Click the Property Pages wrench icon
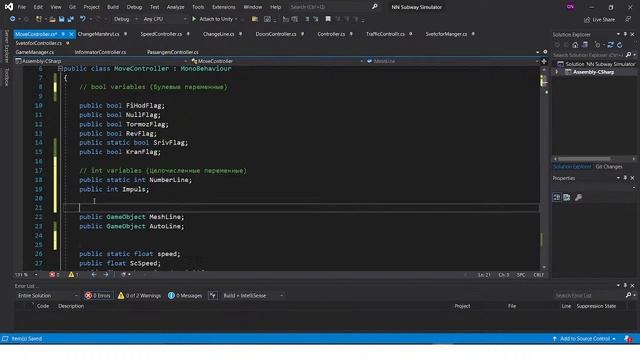640x360 pixels. coord(578,198)
